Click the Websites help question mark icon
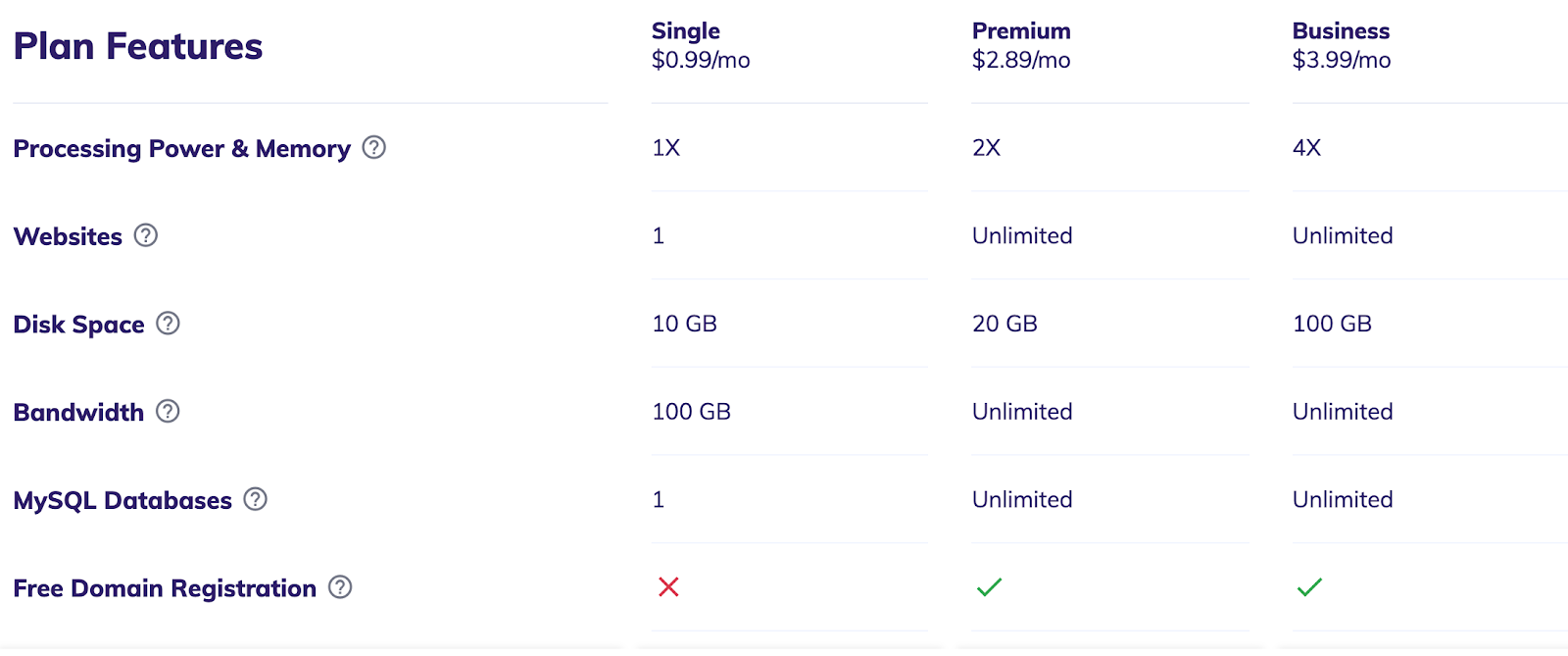Viewport: 1568px width, 656px height. [x=146, y=235]
